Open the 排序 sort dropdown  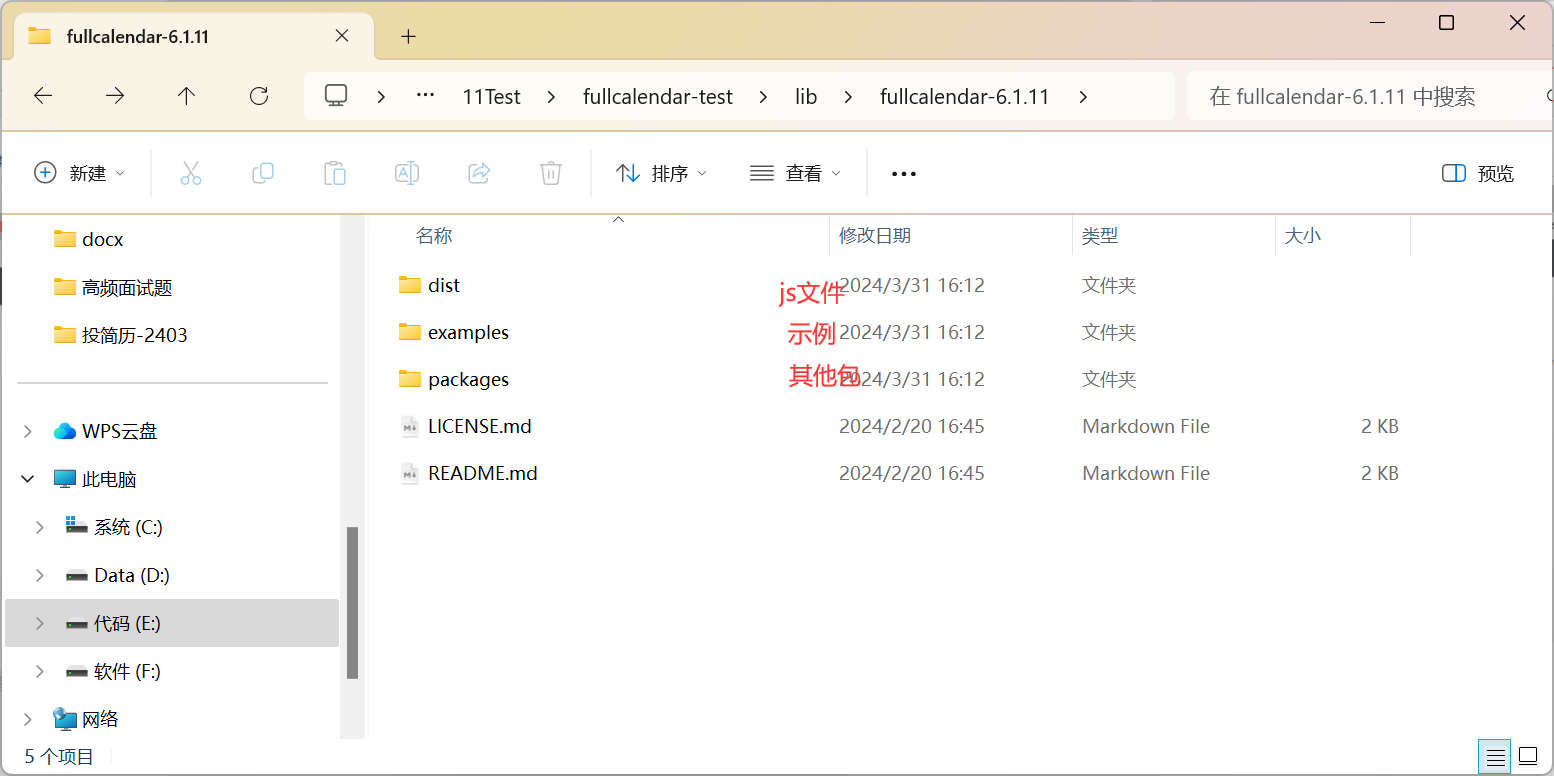(661, 173)
